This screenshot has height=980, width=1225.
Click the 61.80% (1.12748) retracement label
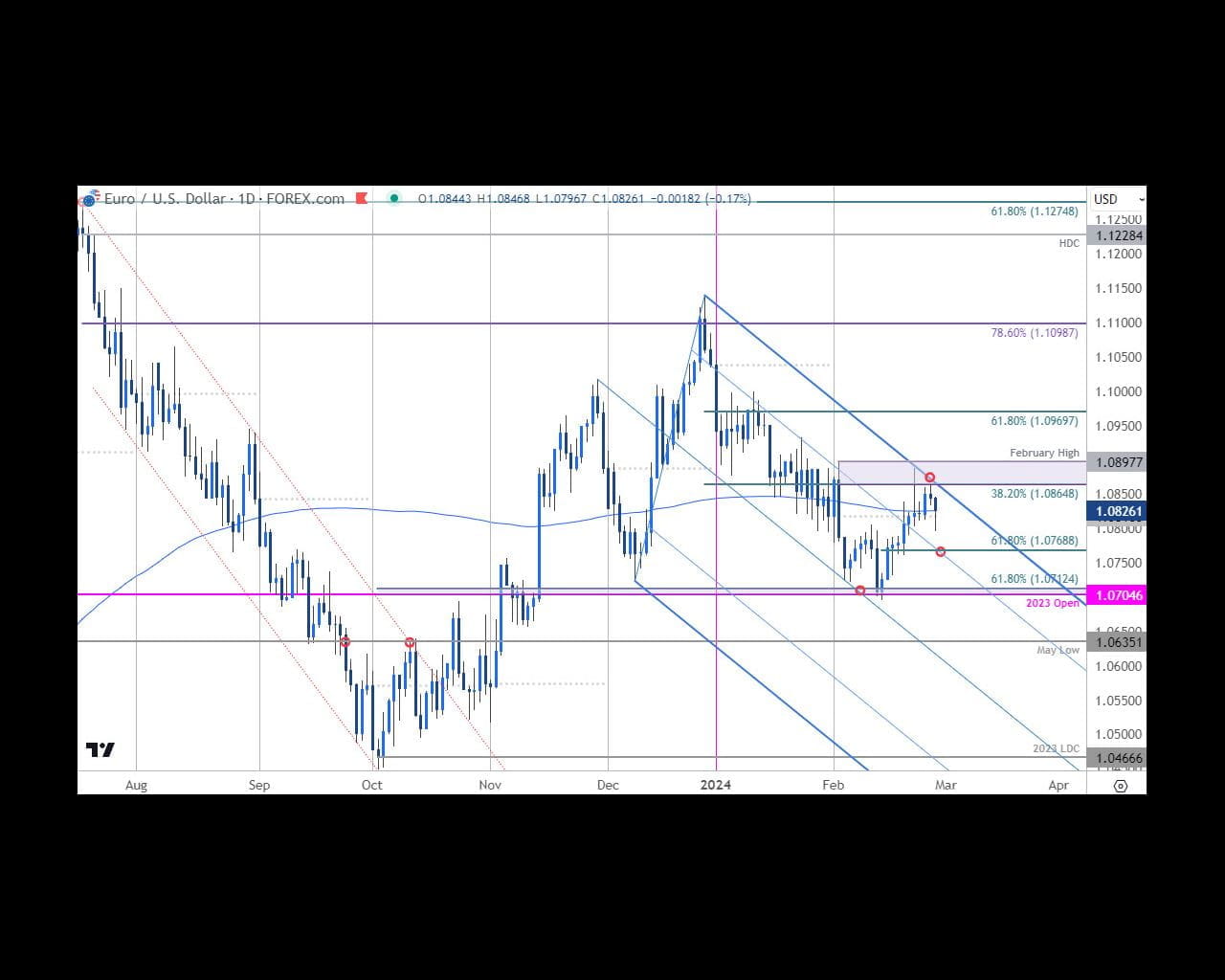pyautogui.click(x=1035, y=212)
